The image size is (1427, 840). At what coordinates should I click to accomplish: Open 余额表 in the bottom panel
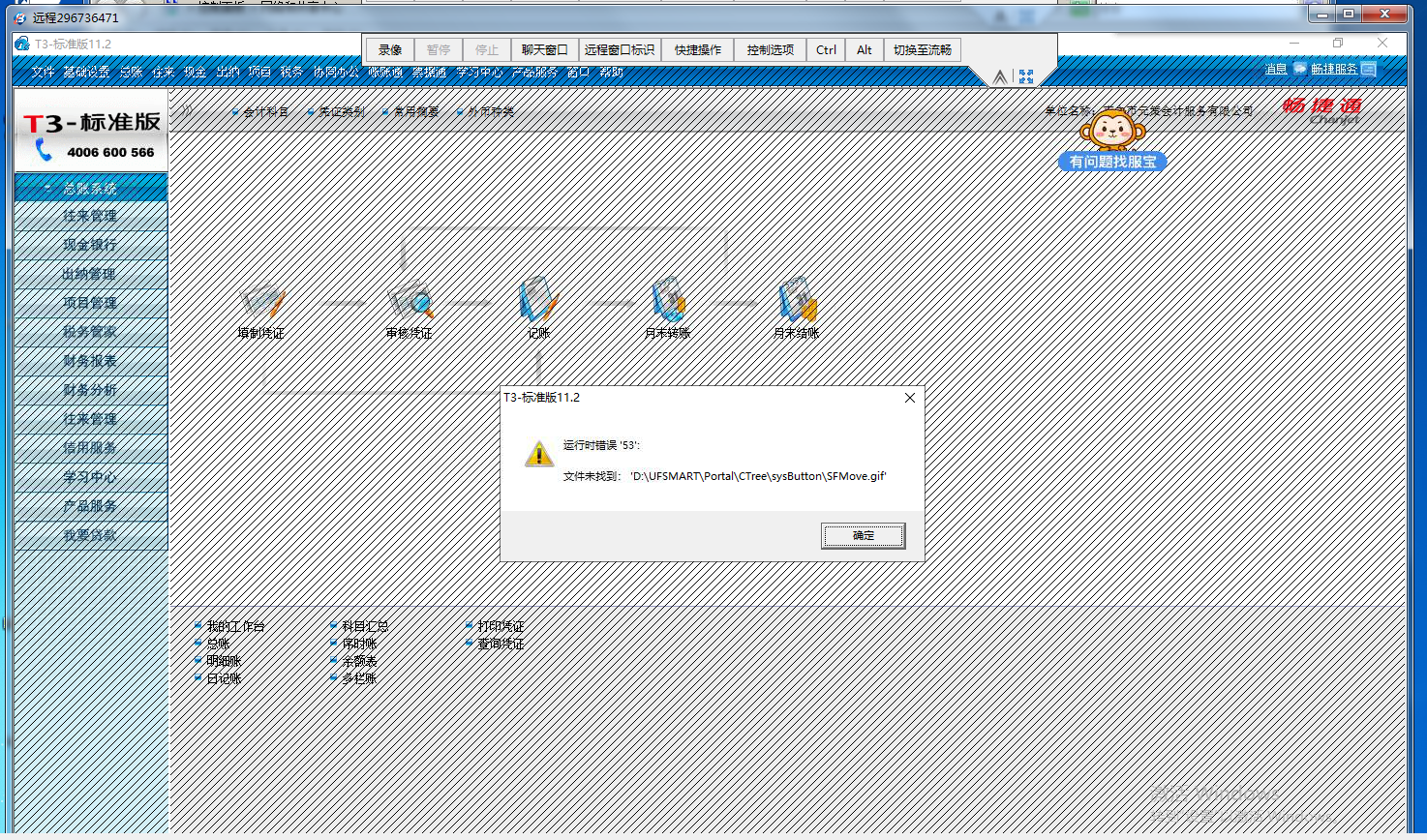pos(359,661)
